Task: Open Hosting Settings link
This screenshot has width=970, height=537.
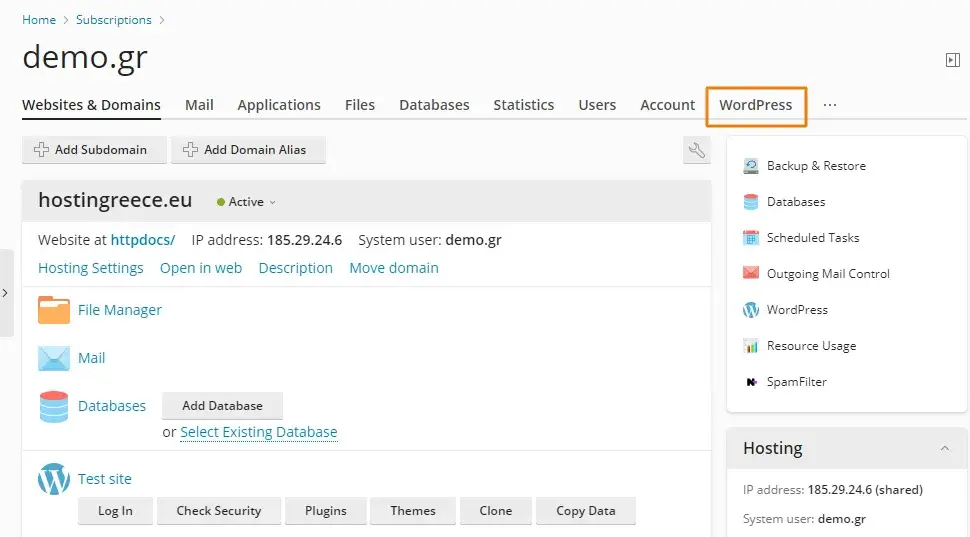Action: pos(91,268)
